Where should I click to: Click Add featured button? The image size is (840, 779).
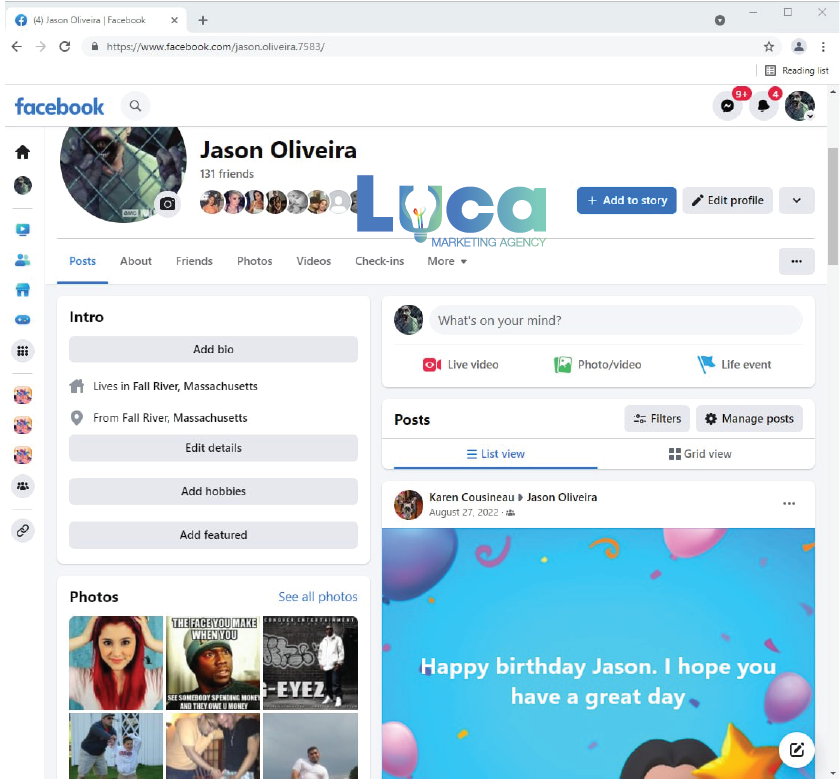[x=213, y=535]
